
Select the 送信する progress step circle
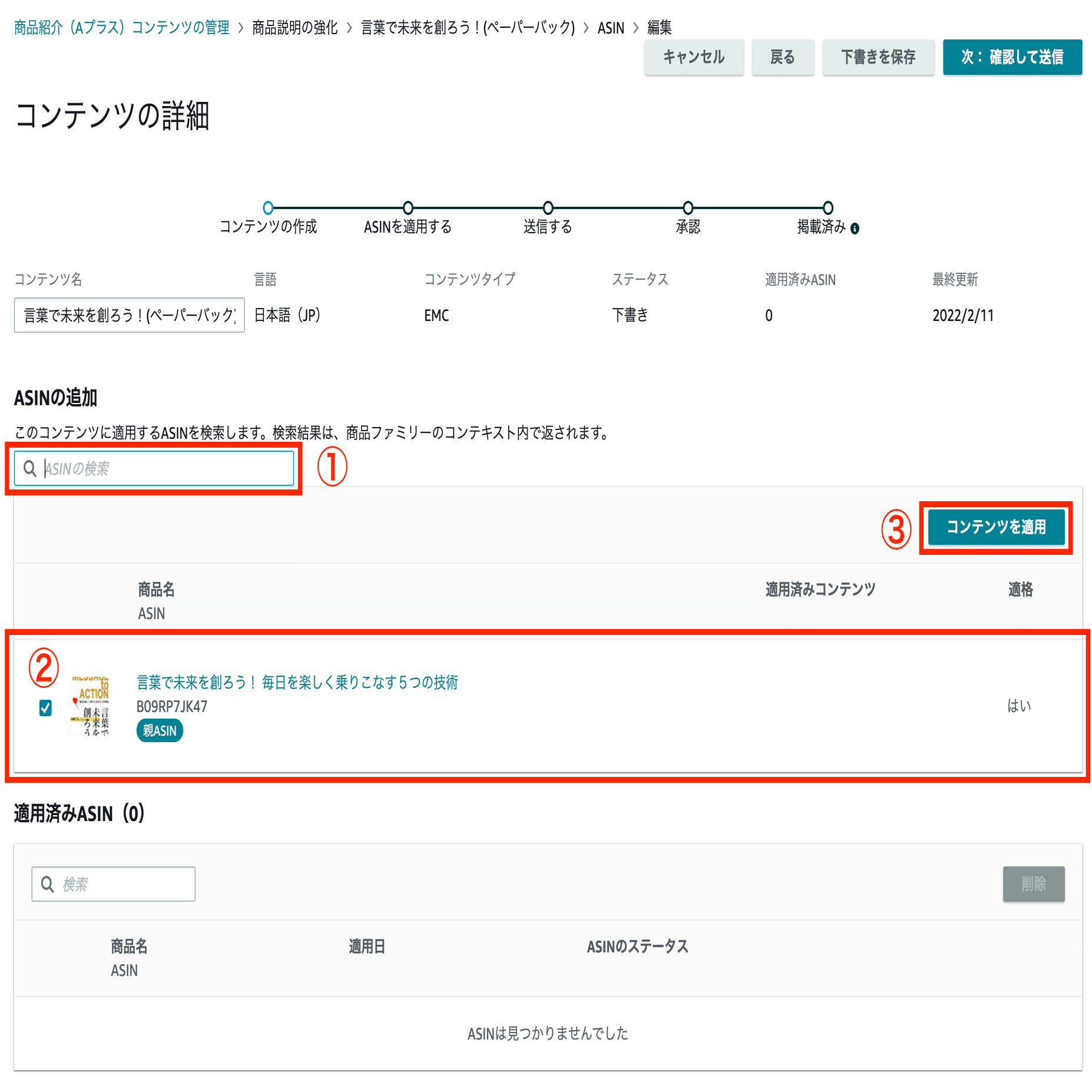[547, 207]
